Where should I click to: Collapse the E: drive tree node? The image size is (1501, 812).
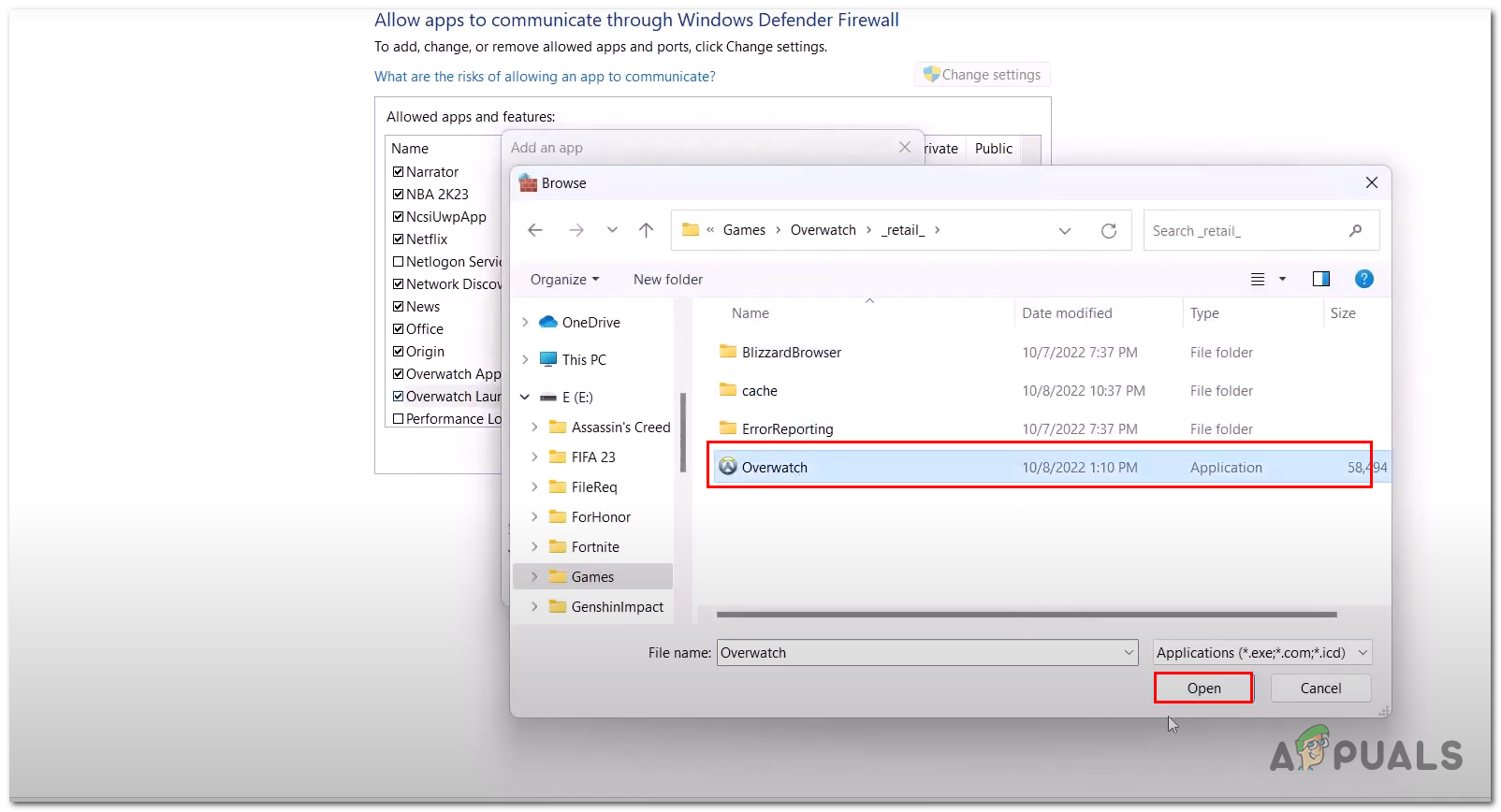525,398
